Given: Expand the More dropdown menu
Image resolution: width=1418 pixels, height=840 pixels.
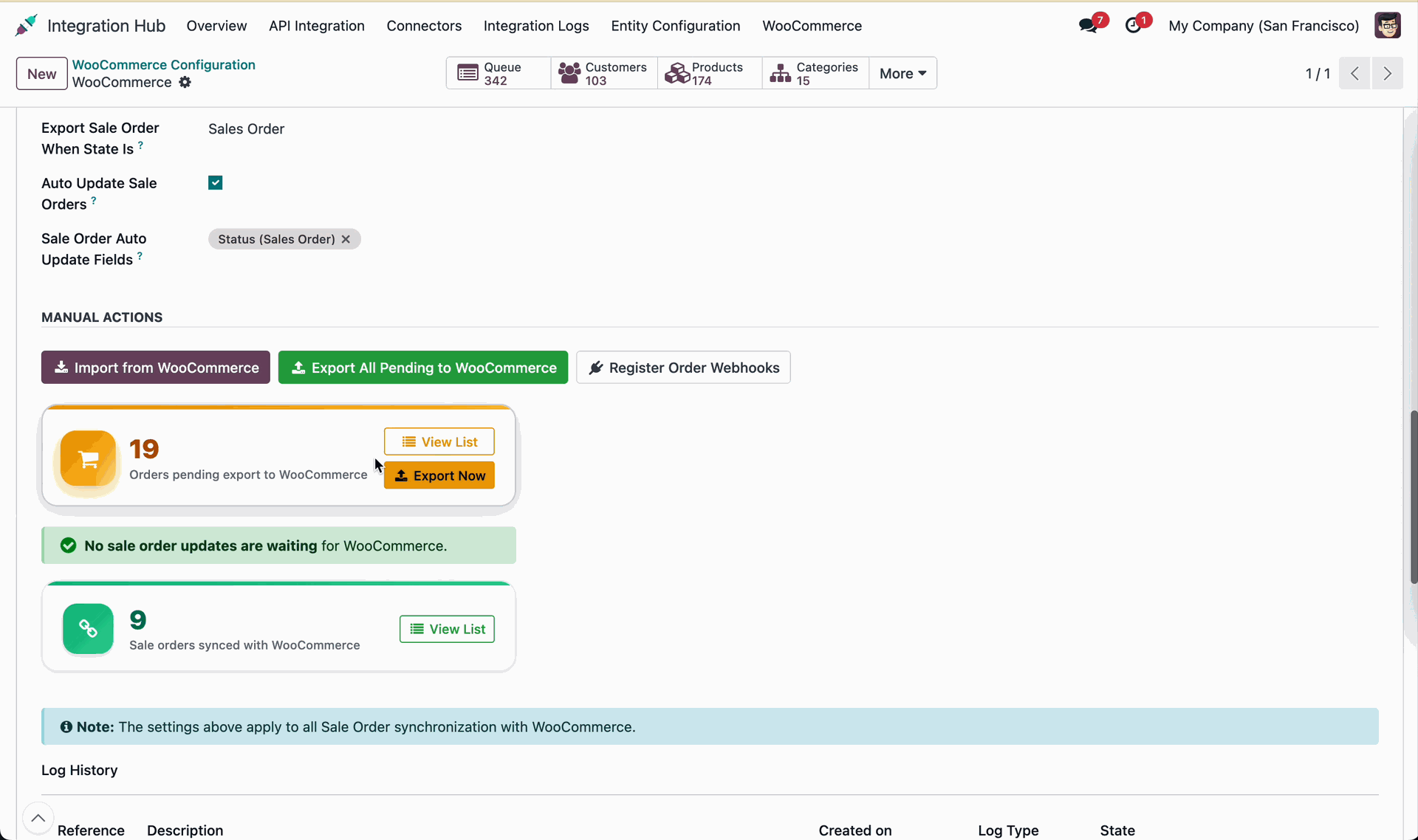Looking at the screenshot, I should tap(902, 73).
